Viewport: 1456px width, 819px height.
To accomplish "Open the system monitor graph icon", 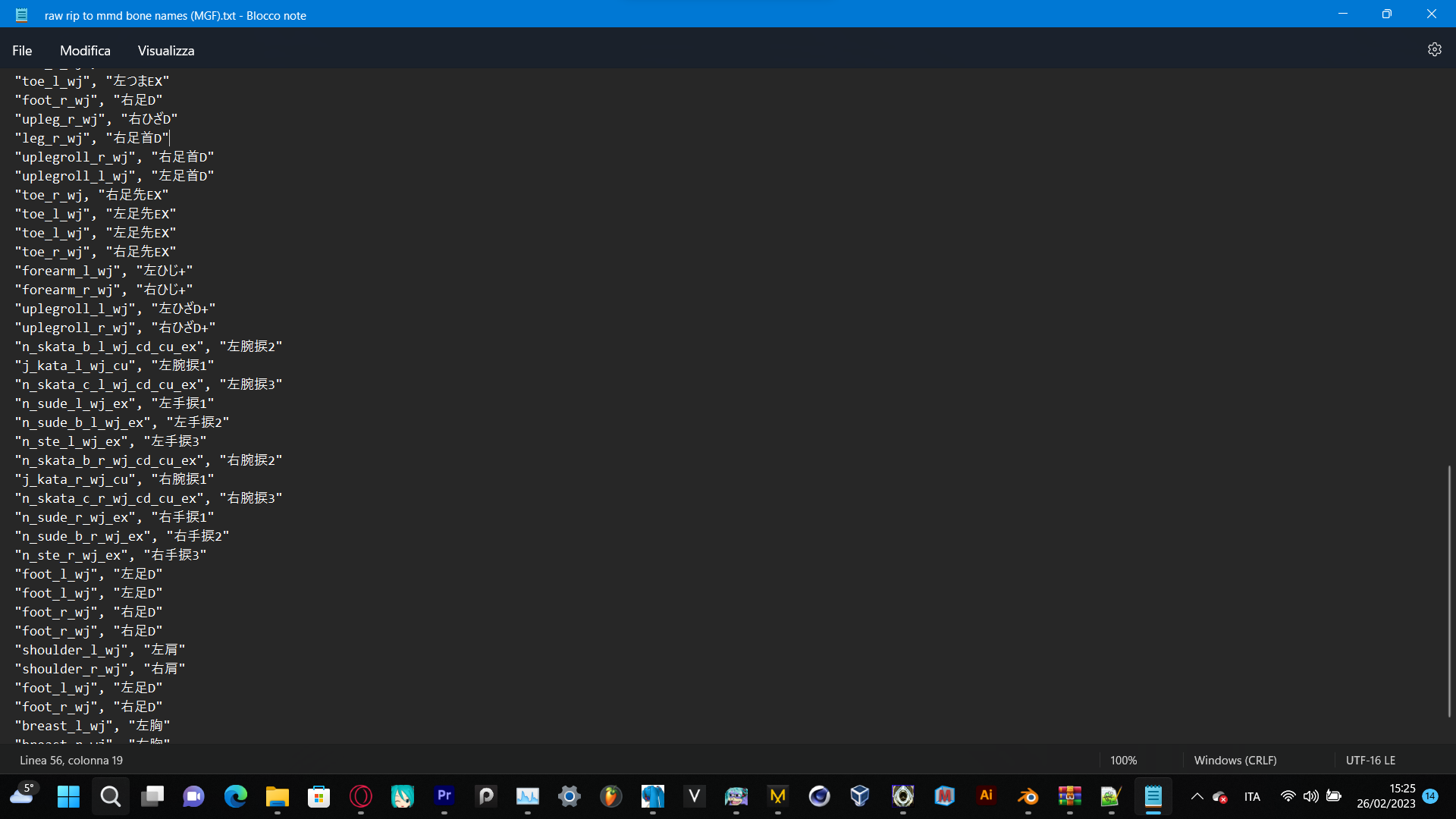I will 528,796.
